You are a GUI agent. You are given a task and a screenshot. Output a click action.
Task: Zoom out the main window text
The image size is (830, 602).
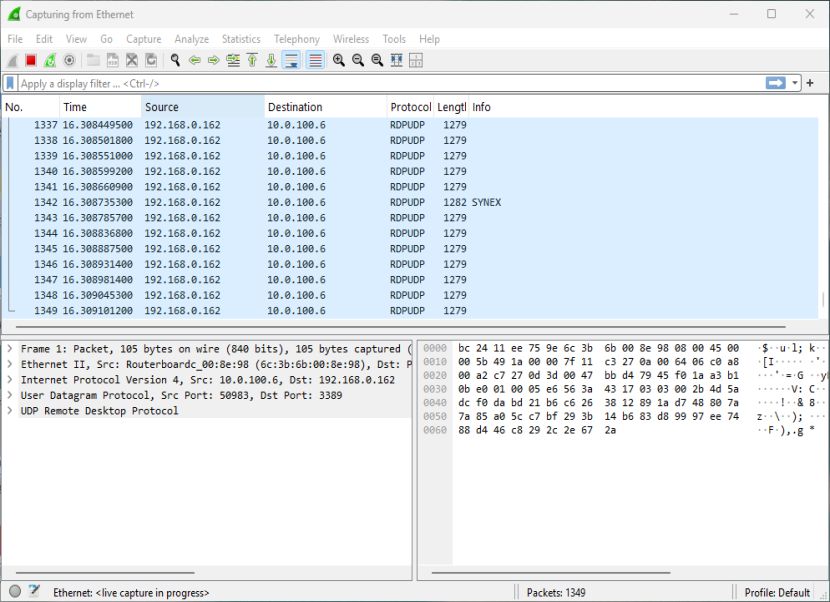[358, 60]
